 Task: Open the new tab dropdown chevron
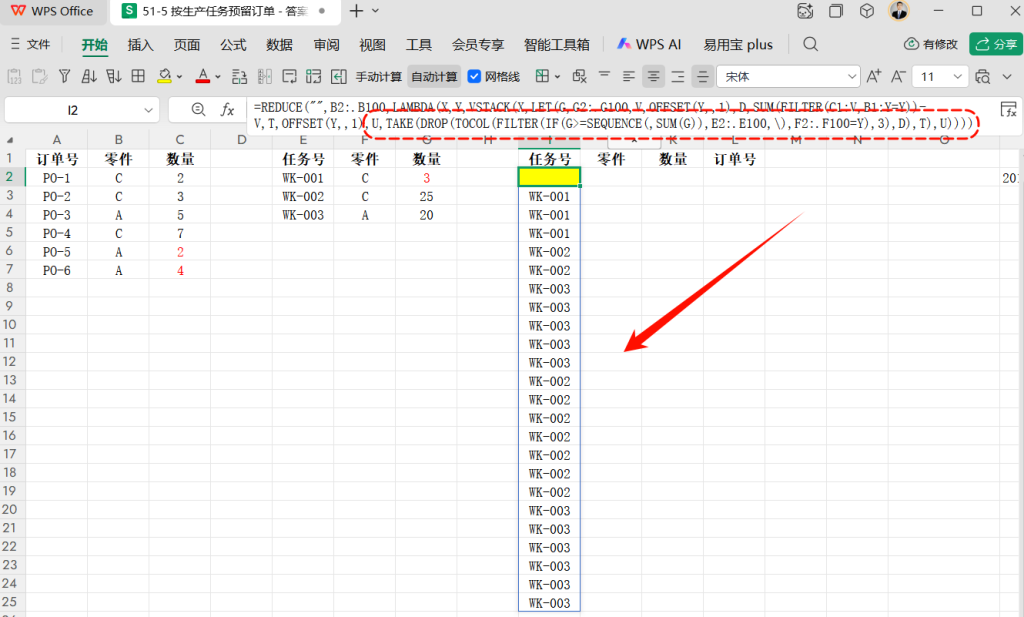(376, 10)
